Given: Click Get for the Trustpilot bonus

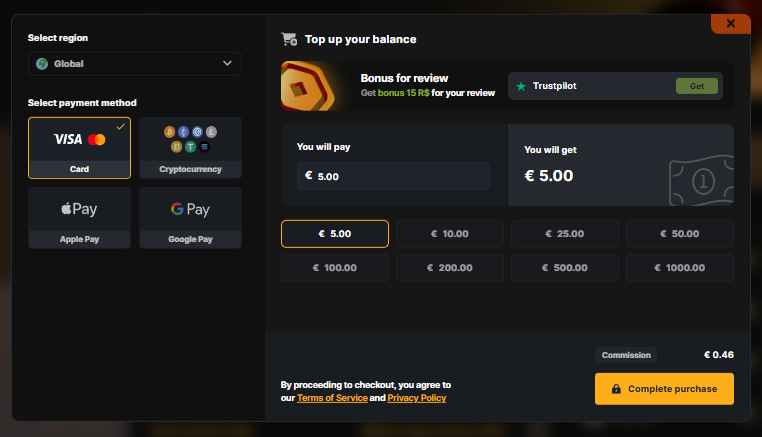Looking at the screenshot, I should (x=696, y=86).
